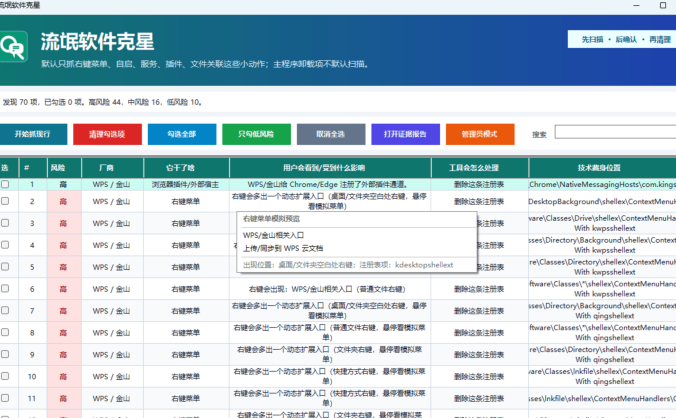Viewport: 676px width, 418px height.
Task: Click 上传/同步到 WPS 云文档 in preview popup
Action: pos(283,248)
